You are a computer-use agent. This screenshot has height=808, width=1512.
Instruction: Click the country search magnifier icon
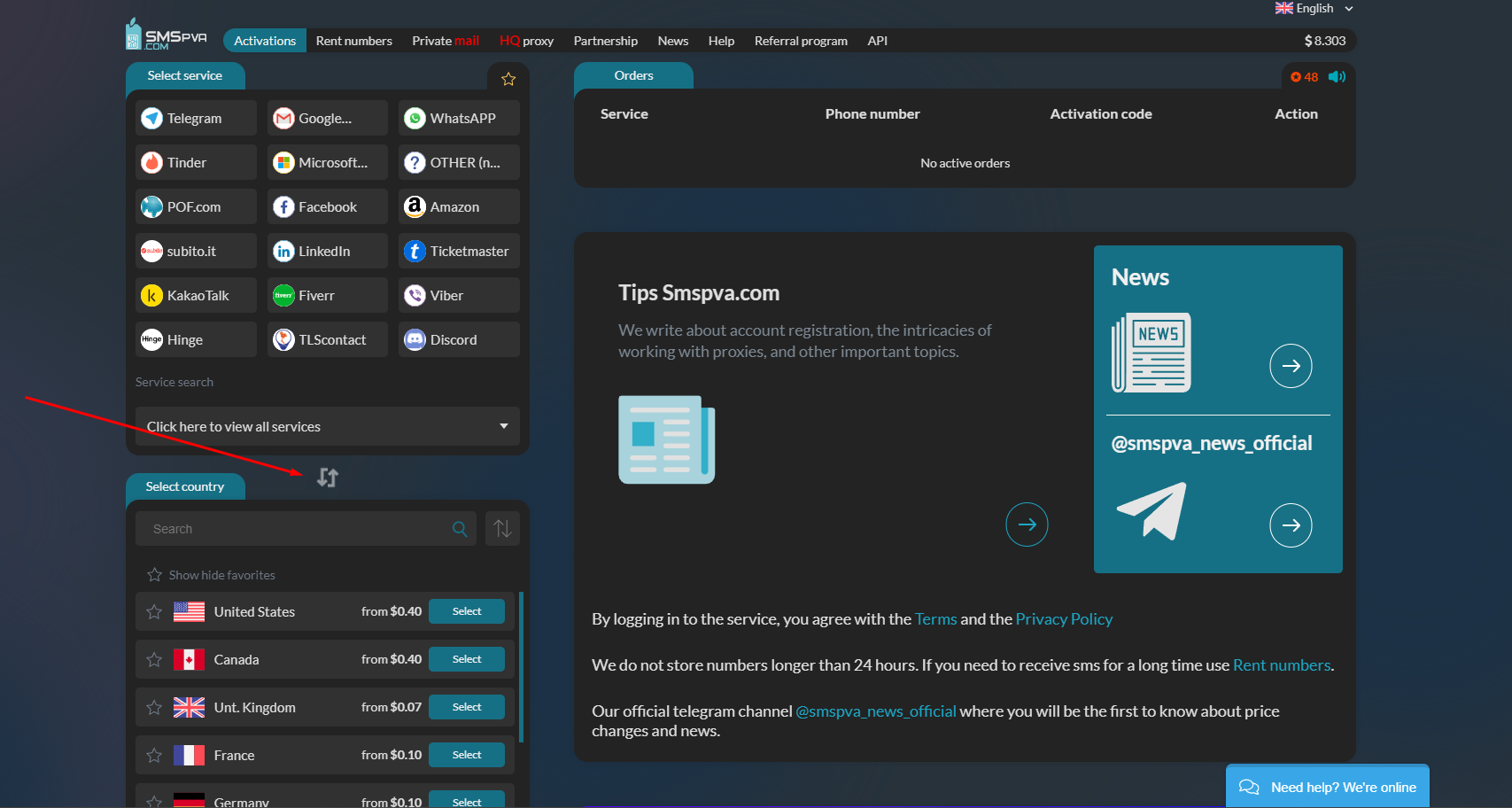click(x=460, y=529)
